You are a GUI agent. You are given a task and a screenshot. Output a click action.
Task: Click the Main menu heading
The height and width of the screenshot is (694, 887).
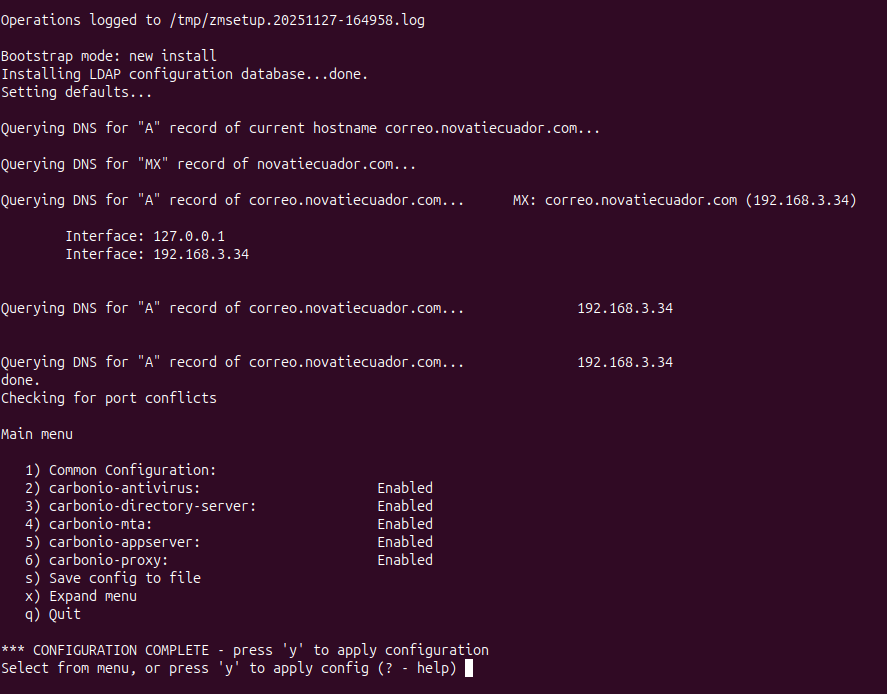(x=37, y=434)
